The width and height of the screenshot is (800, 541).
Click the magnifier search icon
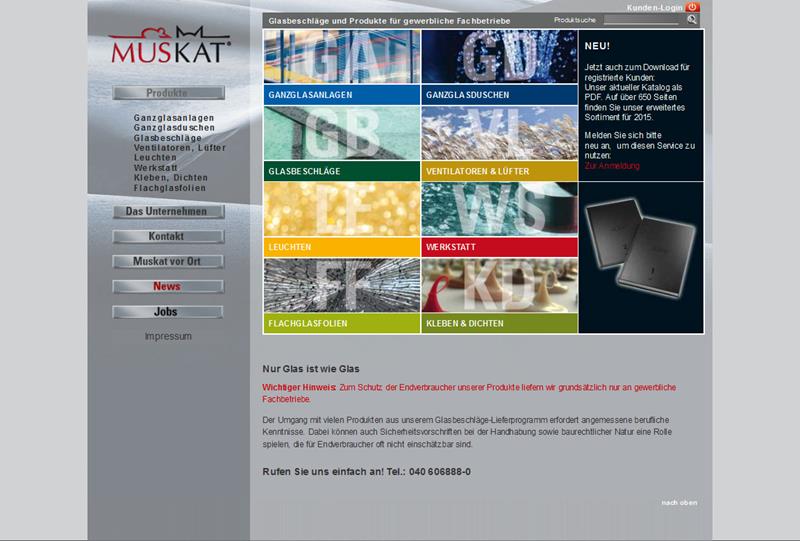pos(692,20)
